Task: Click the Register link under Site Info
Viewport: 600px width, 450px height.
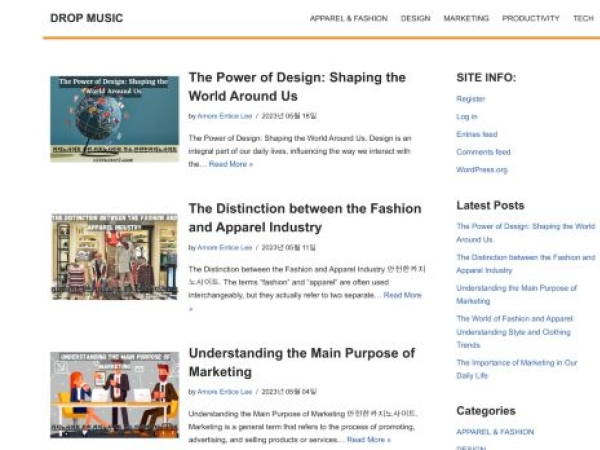Action: [x=470, y=99]
